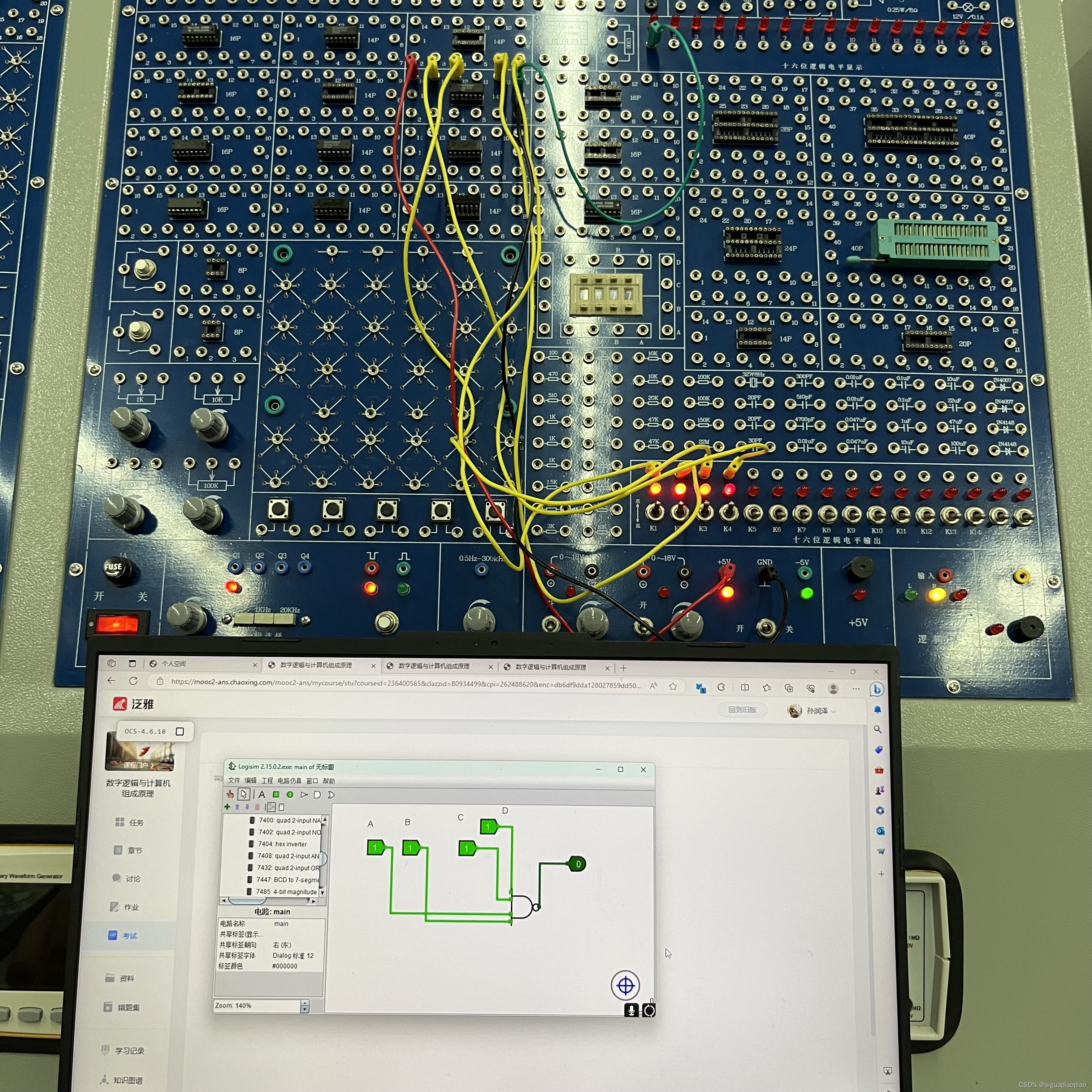This screenshot has height=1092, width=1092.
Task: Pick the output pin tool (green circle)
Action: point(289,794)
